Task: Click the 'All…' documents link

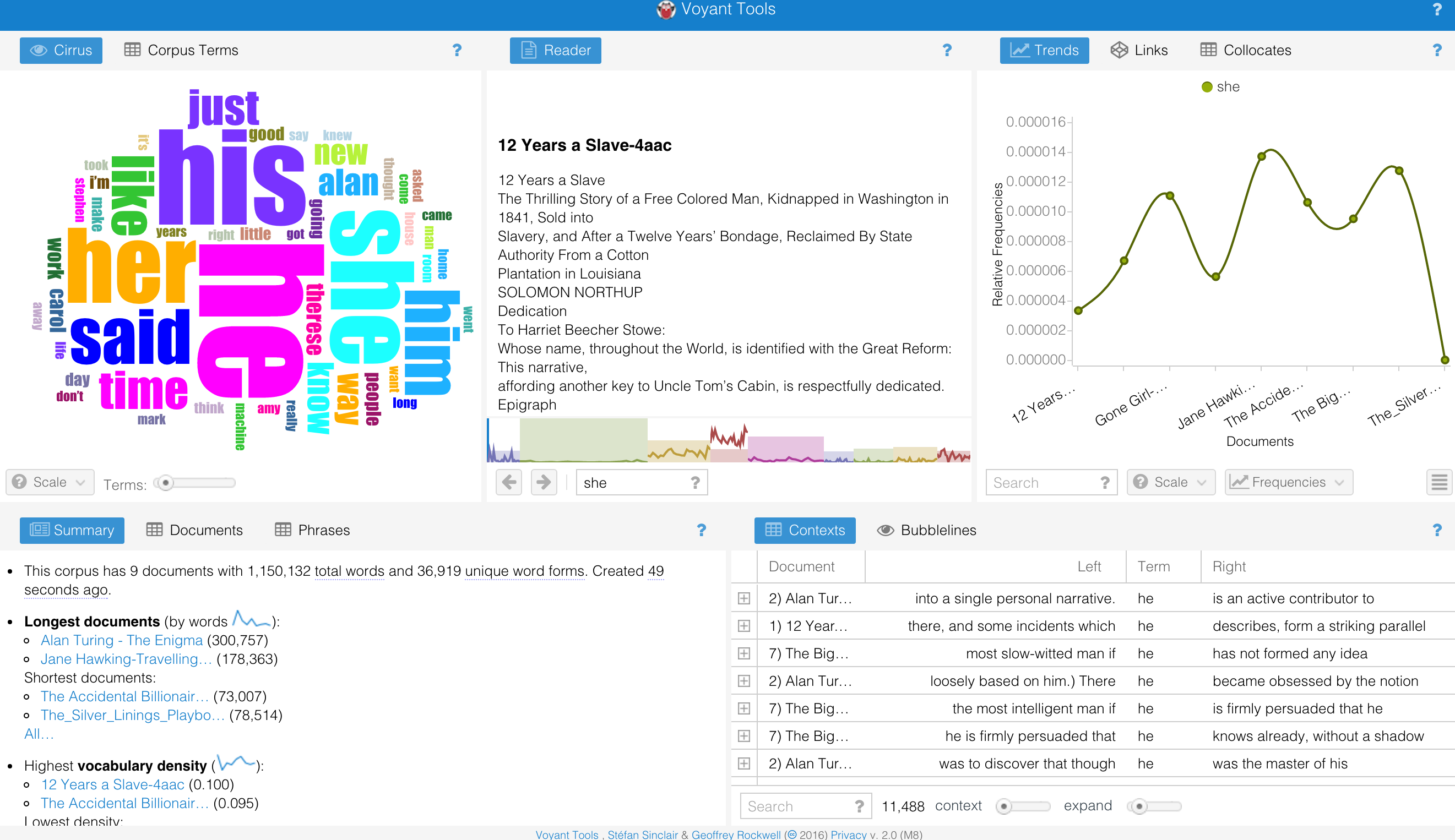Action: [39, 733]
